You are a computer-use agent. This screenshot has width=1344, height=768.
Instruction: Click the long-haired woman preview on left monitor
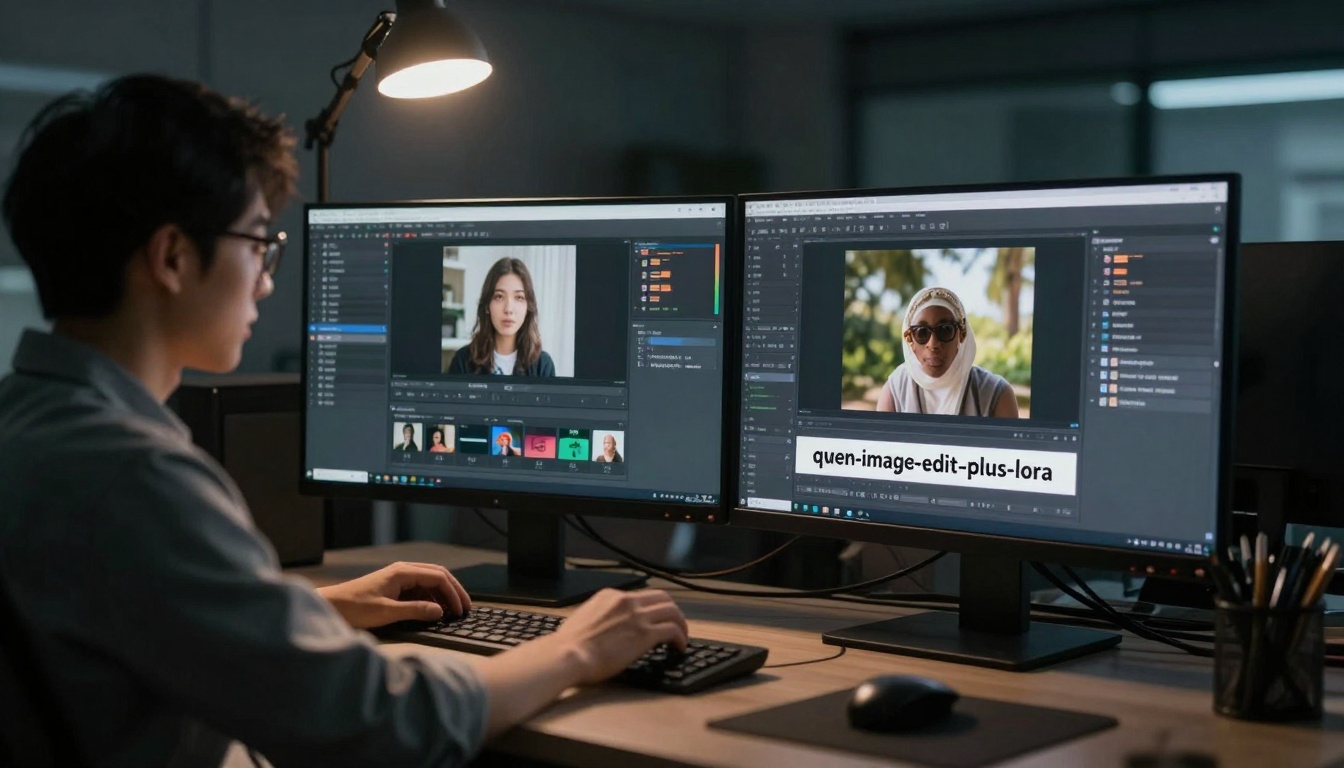[509, 311]
